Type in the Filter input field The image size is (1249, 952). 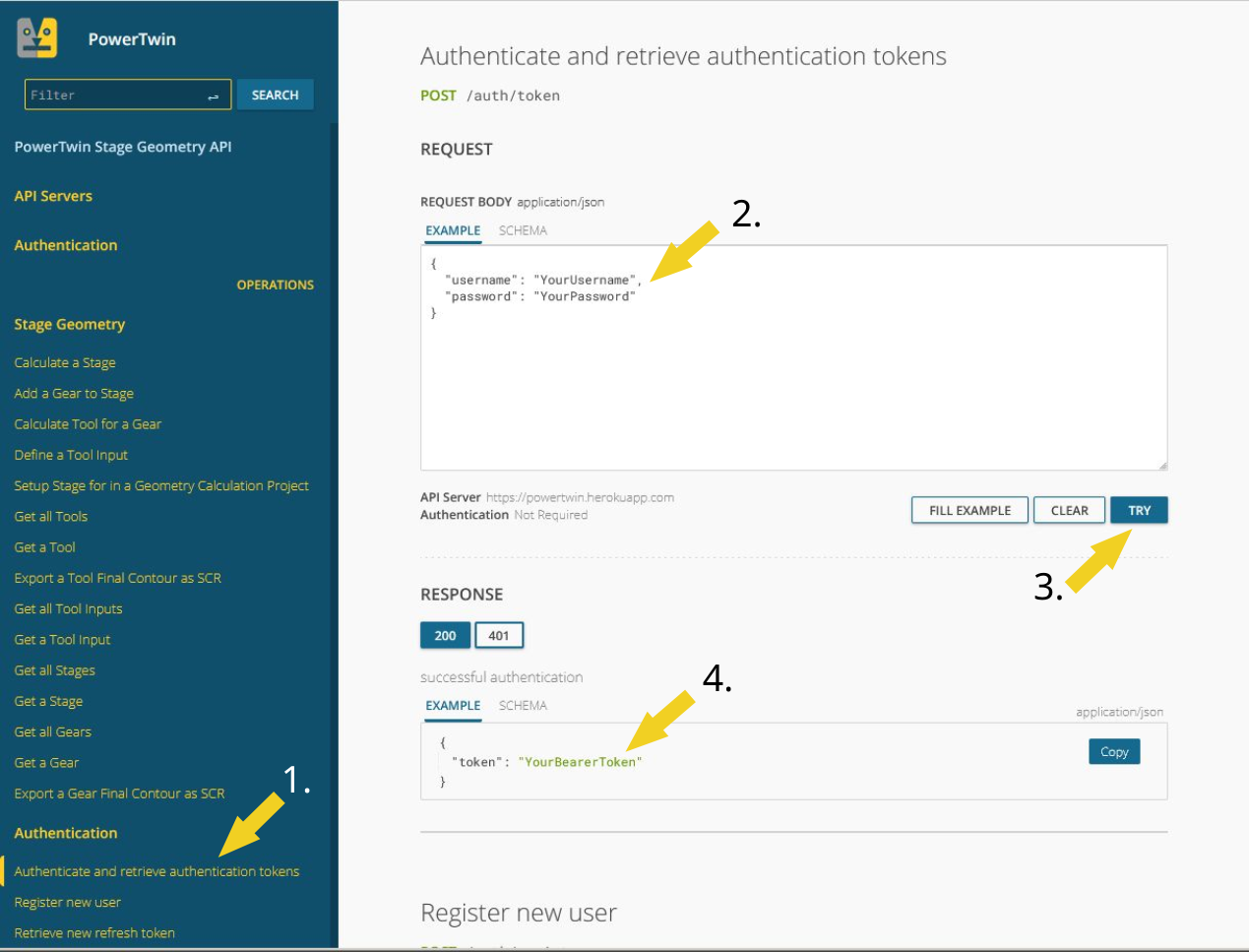(113, 95)
